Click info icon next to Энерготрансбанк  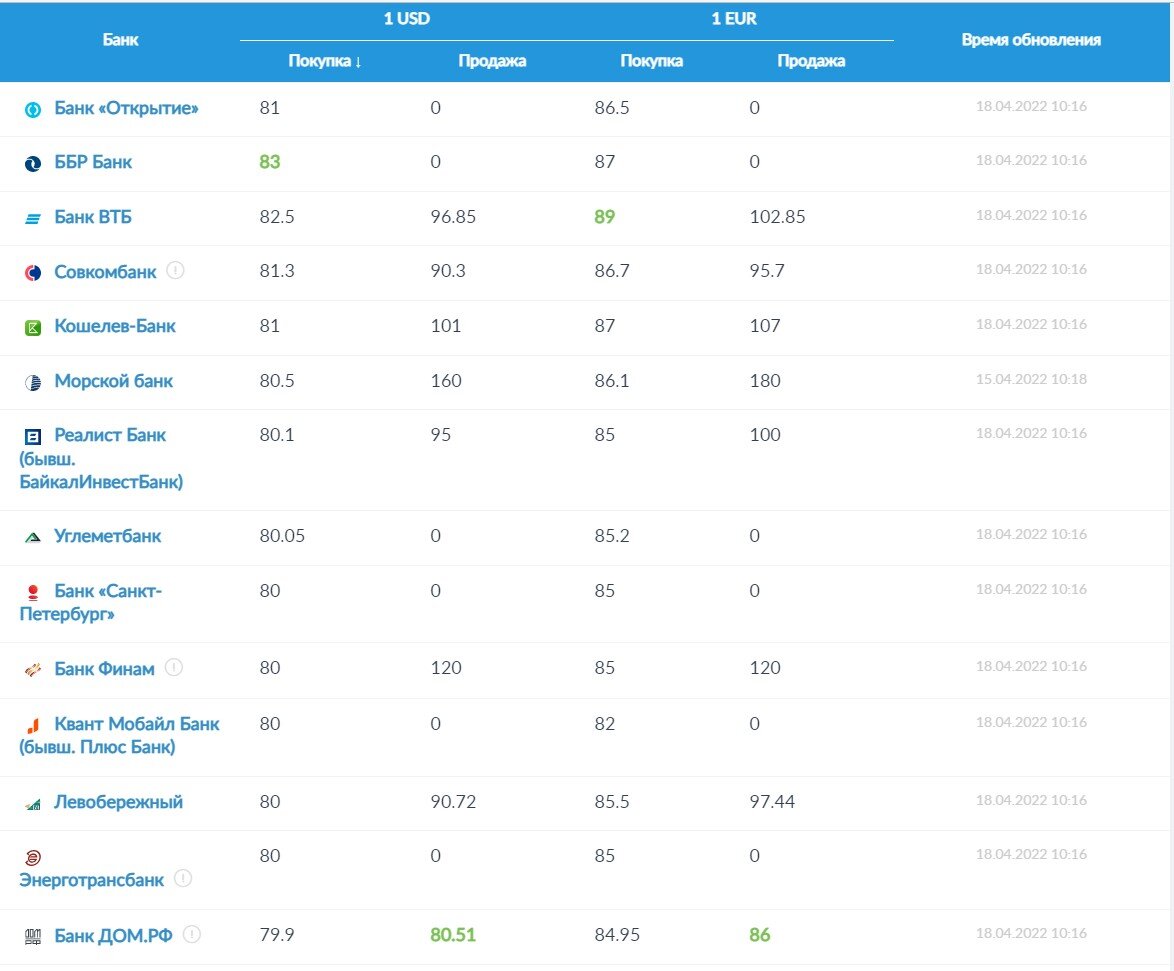click(x=183, y=878)
